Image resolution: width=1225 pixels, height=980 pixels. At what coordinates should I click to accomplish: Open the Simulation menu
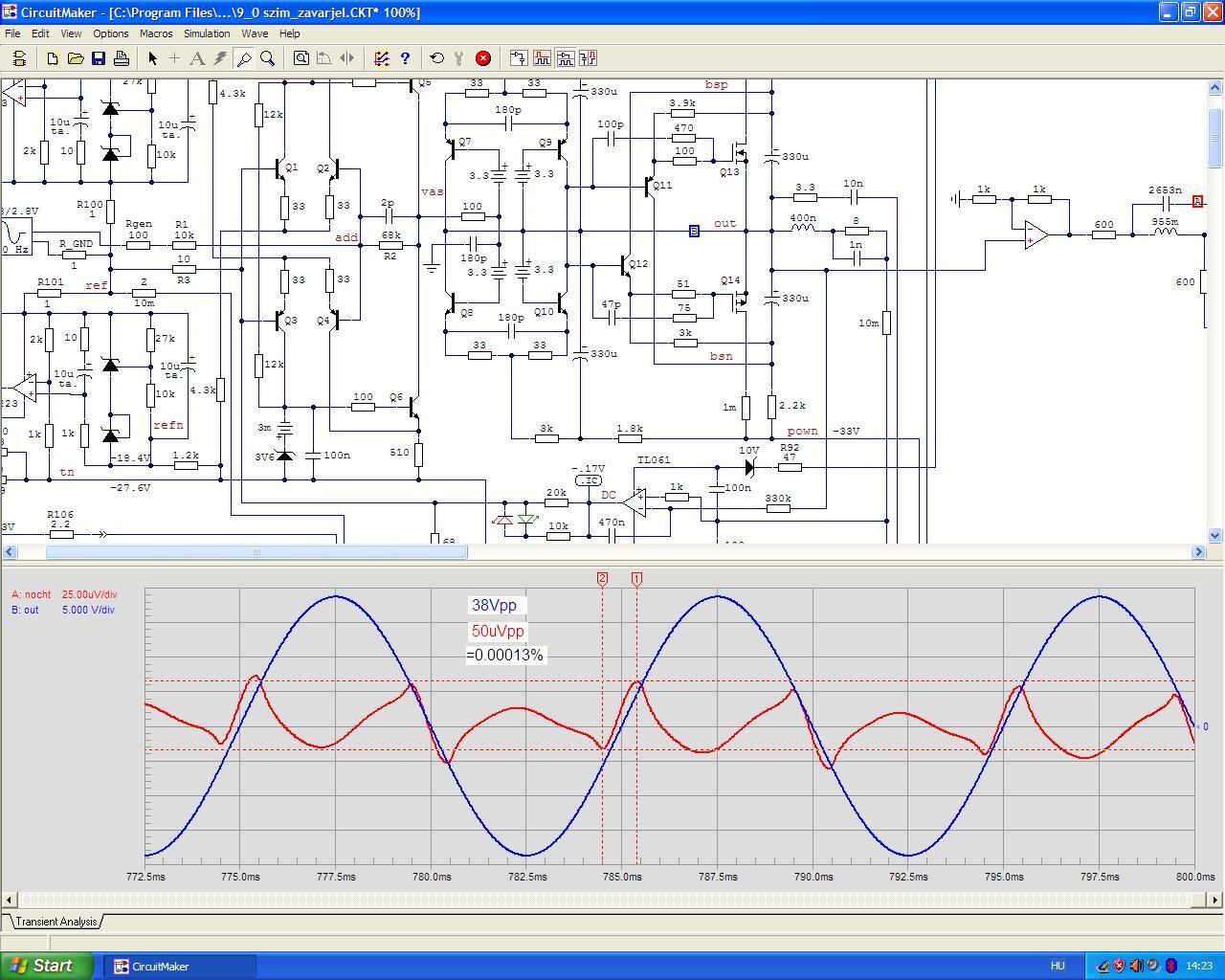[207, 33]
